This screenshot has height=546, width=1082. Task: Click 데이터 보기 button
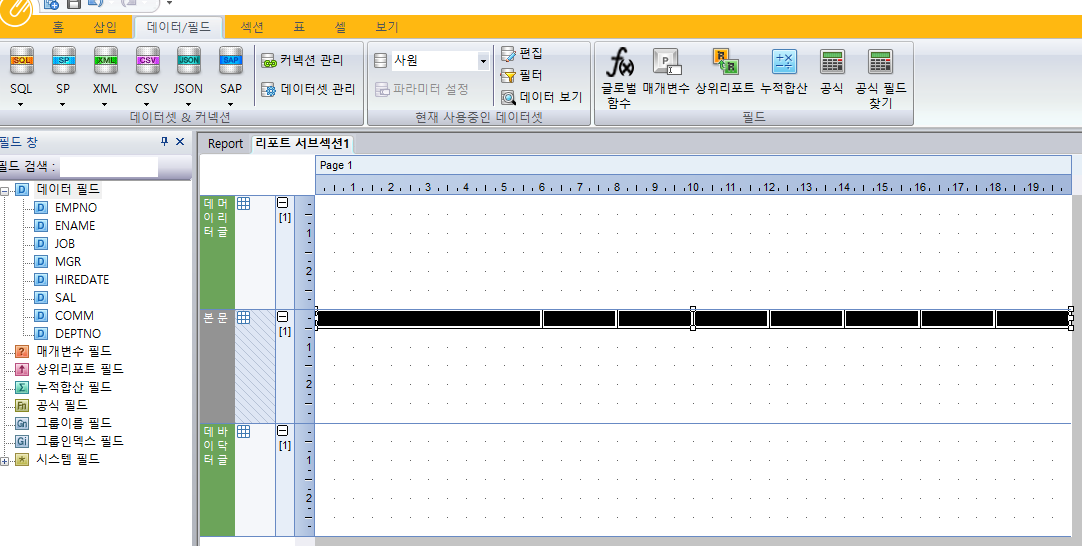click(x=542, y=97)
